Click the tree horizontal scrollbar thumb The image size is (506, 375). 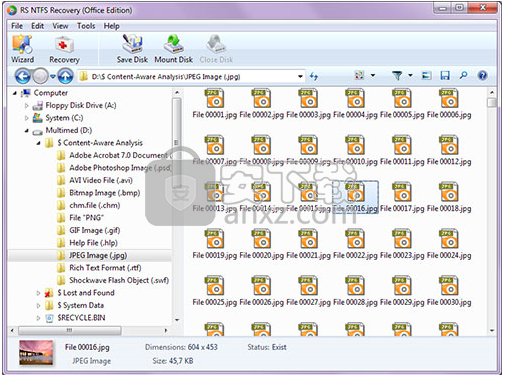coord(70,330)
